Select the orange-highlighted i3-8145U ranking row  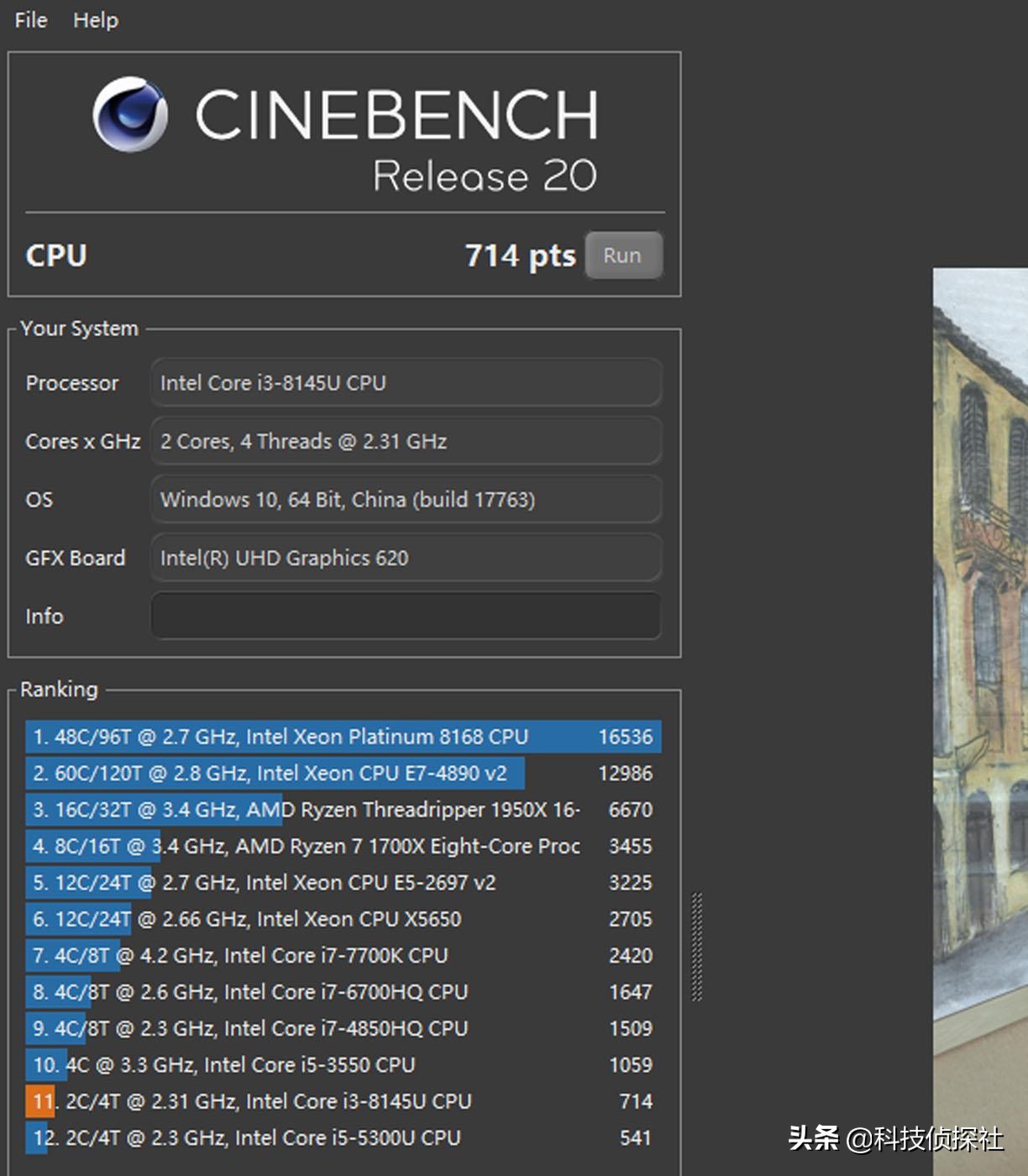(343, 1101)
